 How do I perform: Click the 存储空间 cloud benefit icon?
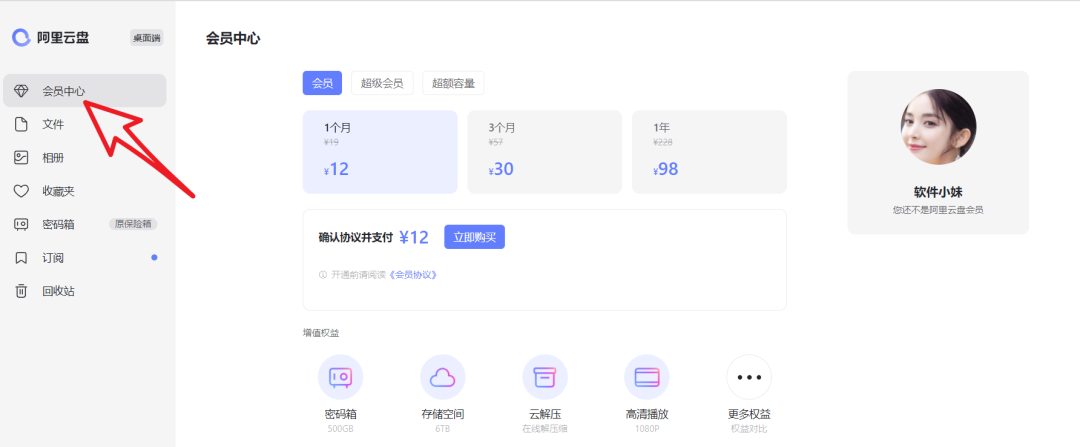pyautogui.click(x=443, y=377)
